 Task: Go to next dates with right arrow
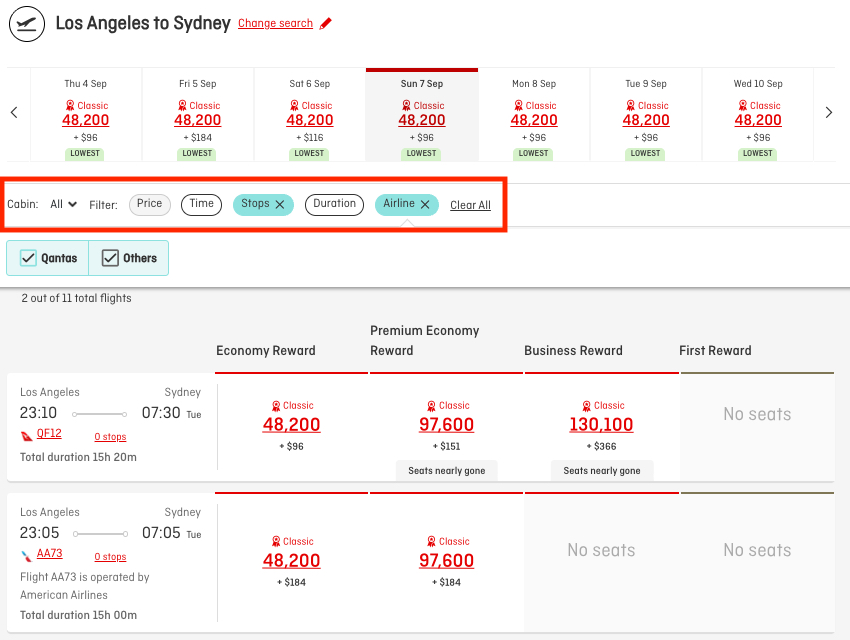pyautogui.click(x=828, y=113)
